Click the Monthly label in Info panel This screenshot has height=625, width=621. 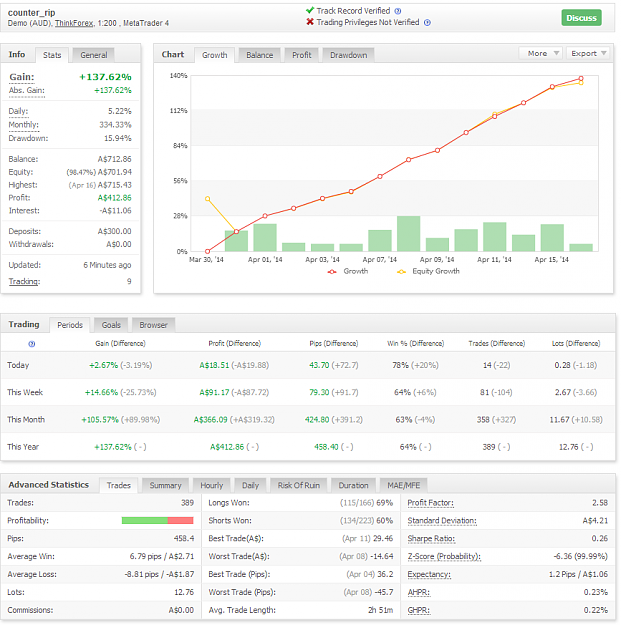[x=24, y=125]
